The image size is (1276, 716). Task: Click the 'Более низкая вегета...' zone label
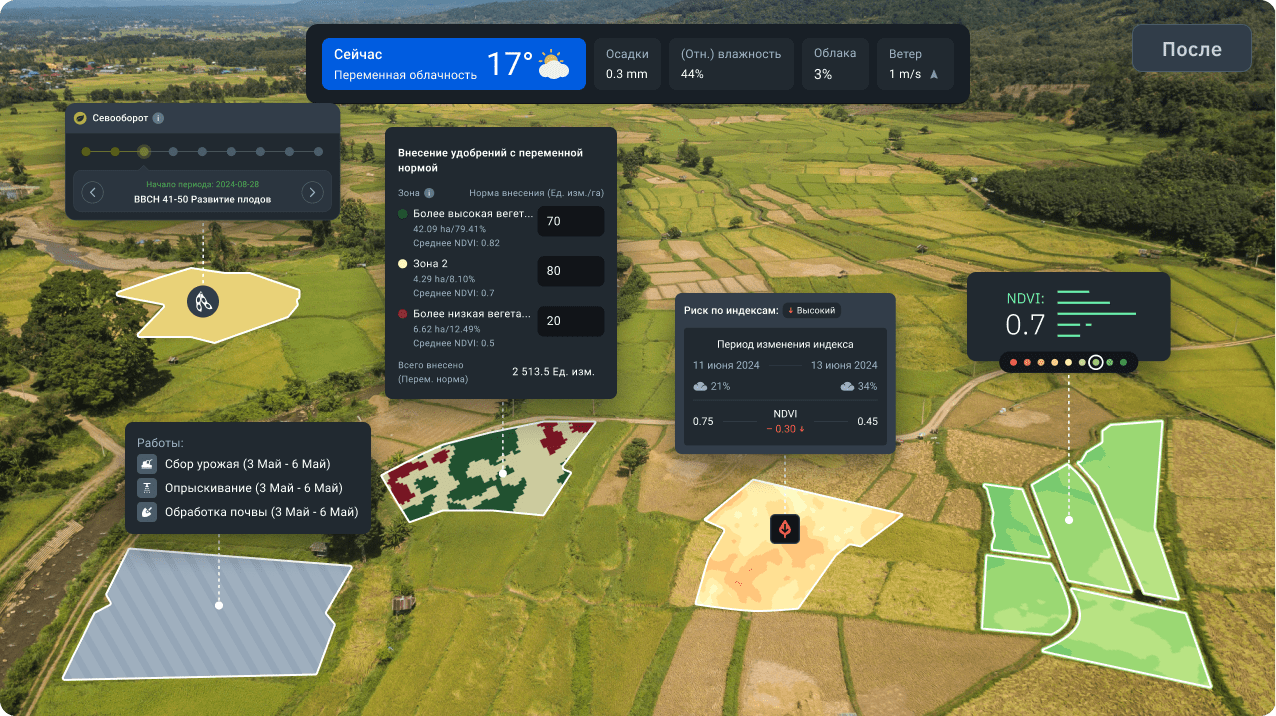point(473,314)
